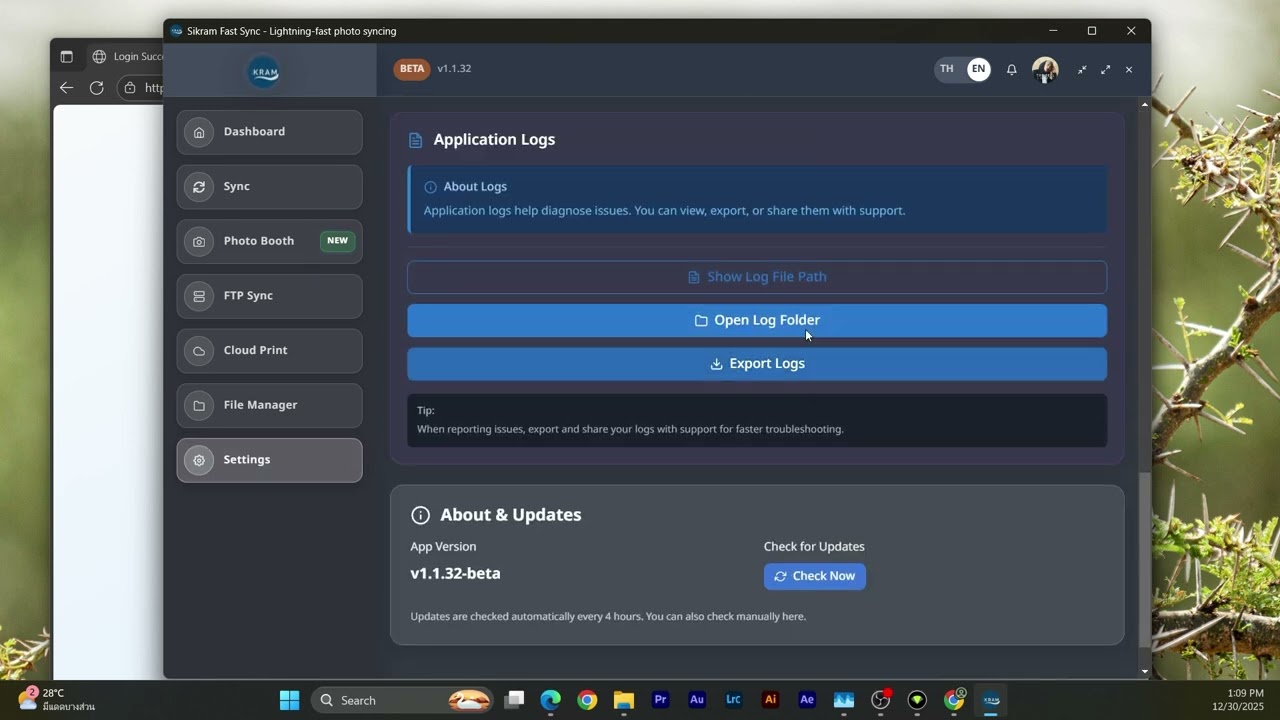Image resolution: width=1280 pixels, height=720 pixels.
Task: Open the weather widget showing 28°C
Action: point(56,700)
